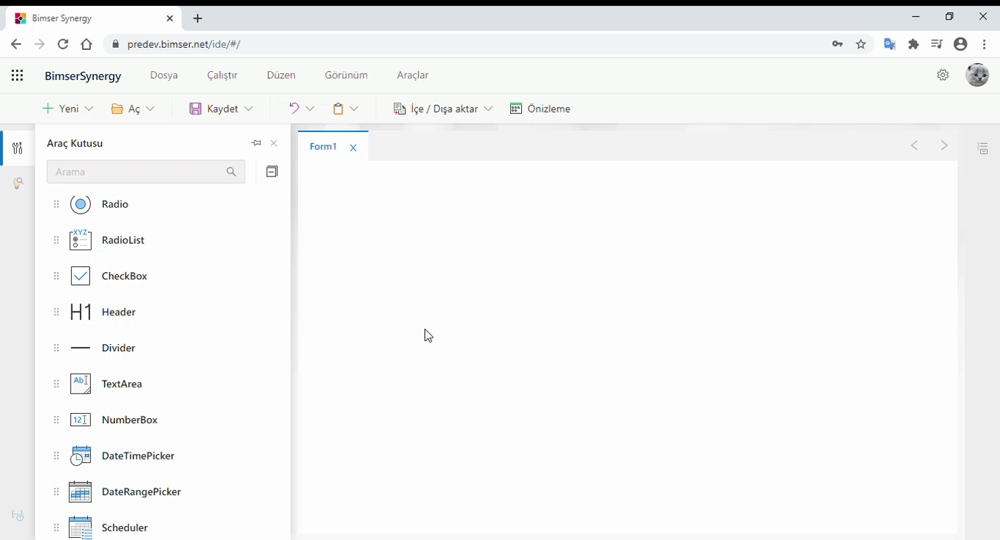Open the Dosya menu
The height and width of the screenshot is (540, 1000).
tap(164, 75)
